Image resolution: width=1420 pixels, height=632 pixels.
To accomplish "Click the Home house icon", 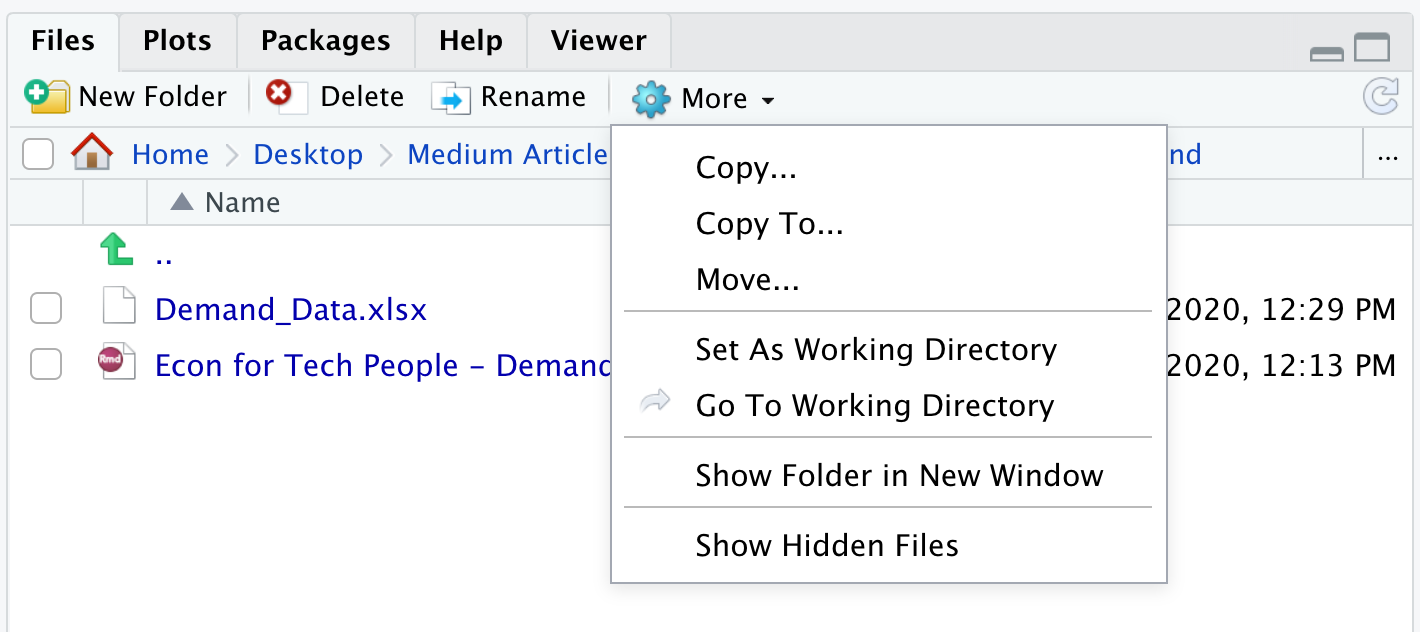I will [92, 154].
